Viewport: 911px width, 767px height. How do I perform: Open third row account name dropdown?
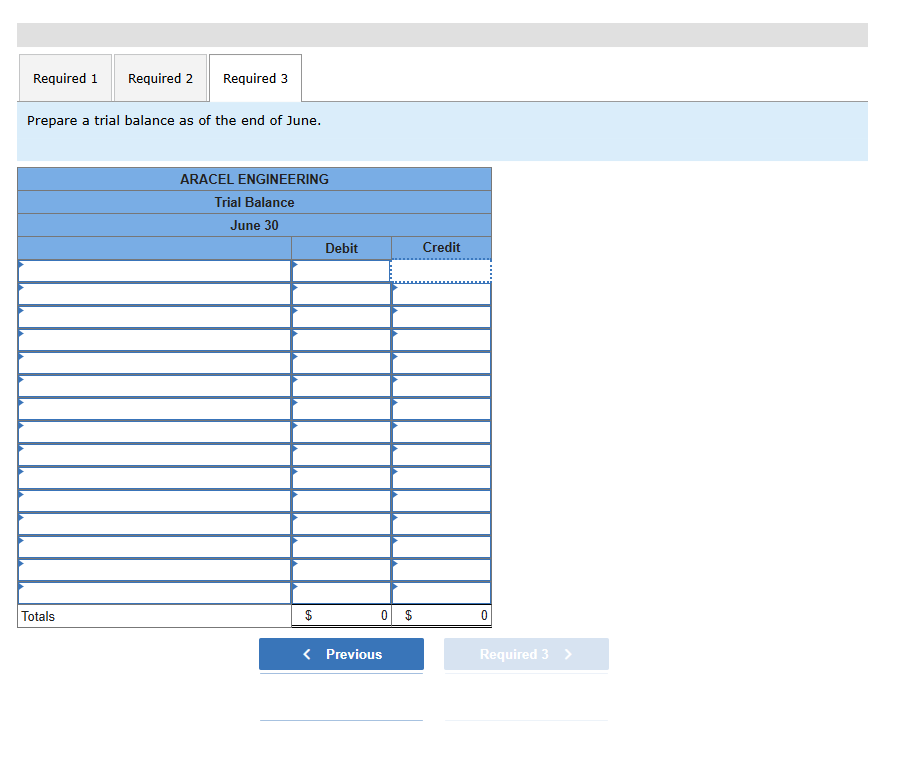point(155,317)
